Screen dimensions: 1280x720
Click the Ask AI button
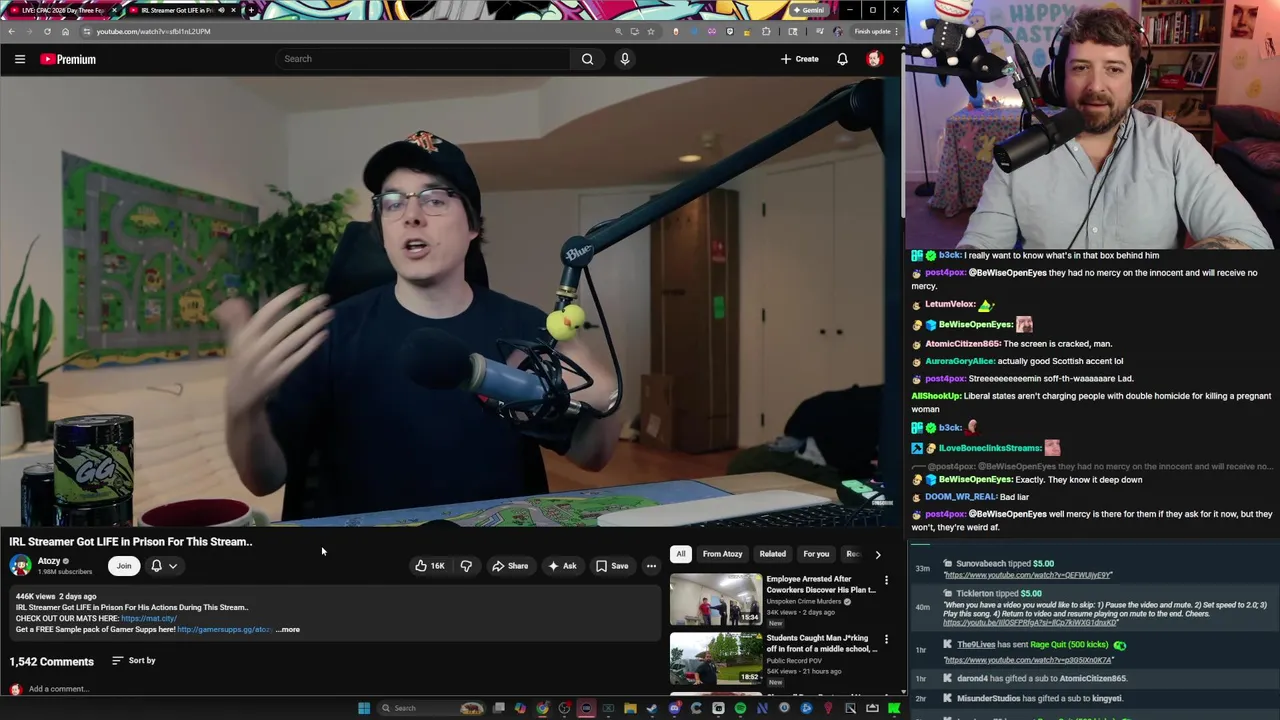[562, 566]
